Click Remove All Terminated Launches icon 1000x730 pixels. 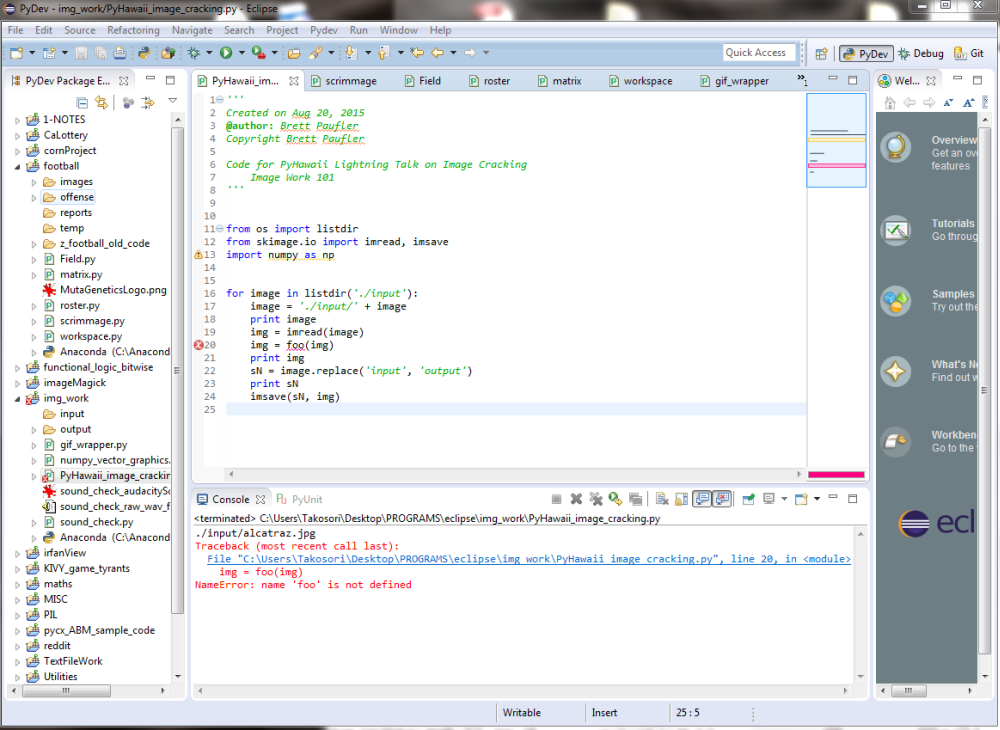point(596,499)
